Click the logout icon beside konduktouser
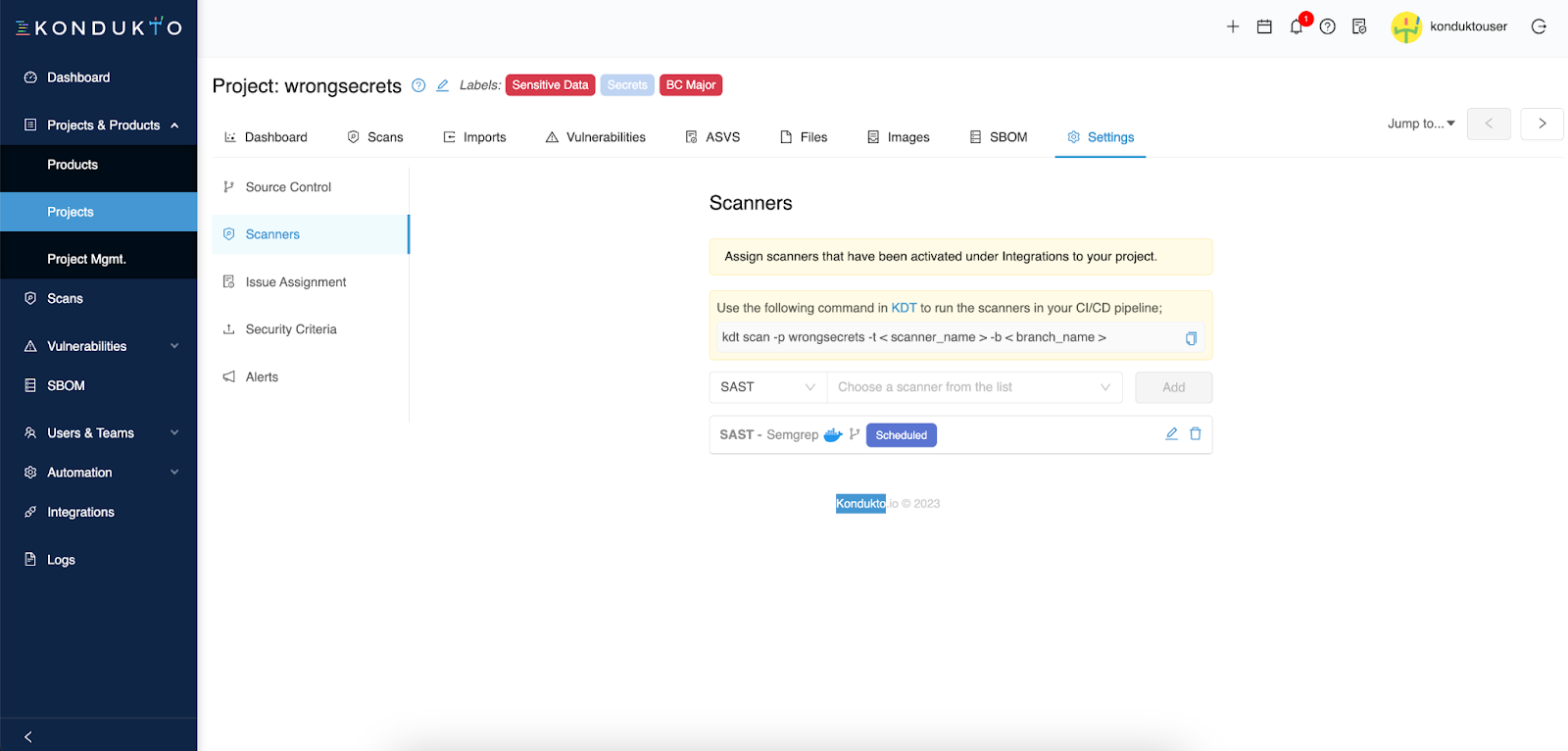This screenshot has height=751, width=1568. click(x=1539, y=26)
